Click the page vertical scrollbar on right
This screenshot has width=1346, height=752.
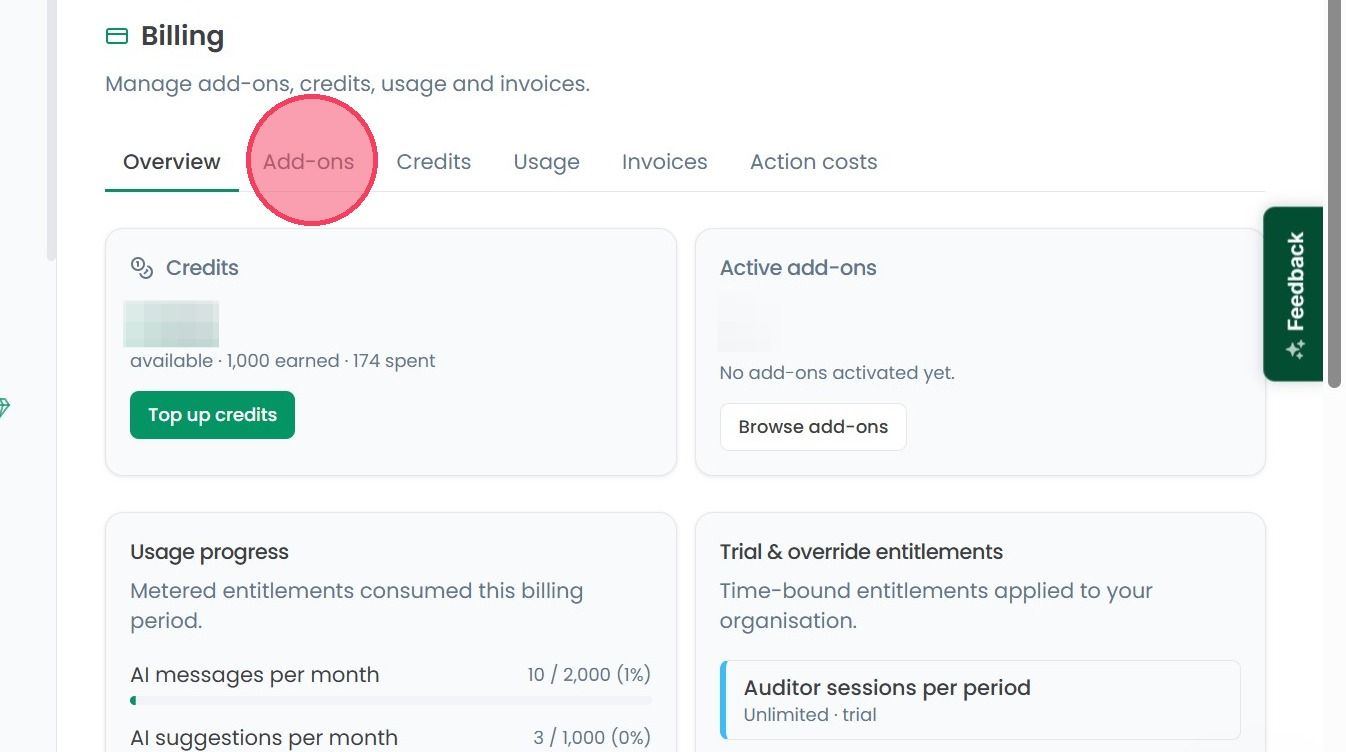[1334, 194]
